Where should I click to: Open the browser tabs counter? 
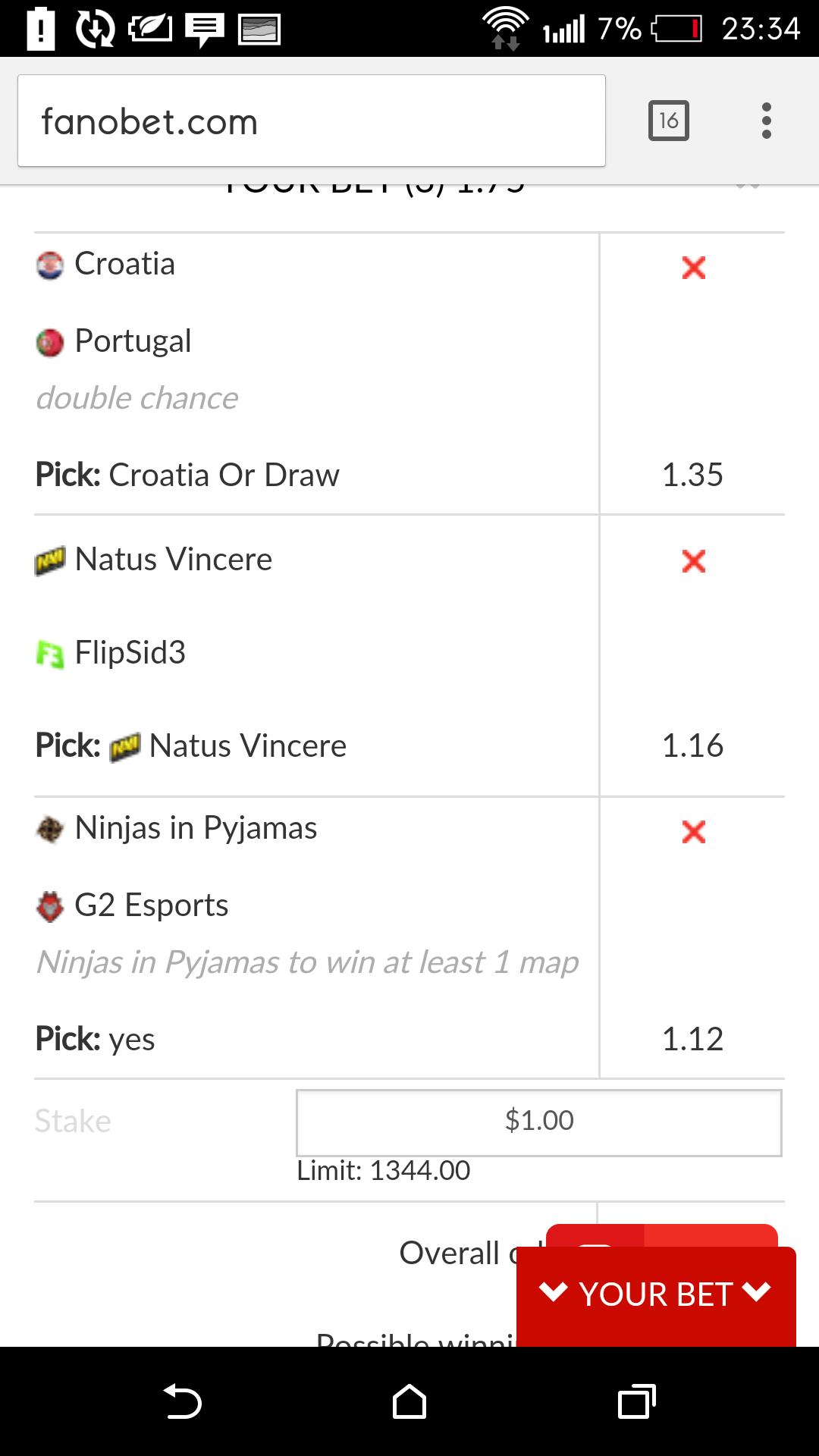pos(669,121)
